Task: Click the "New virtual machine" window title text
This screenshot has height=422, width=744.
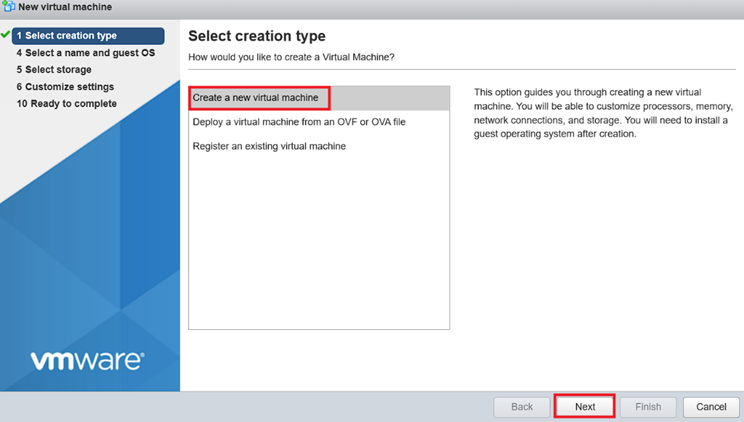Action: click(65, 7)
